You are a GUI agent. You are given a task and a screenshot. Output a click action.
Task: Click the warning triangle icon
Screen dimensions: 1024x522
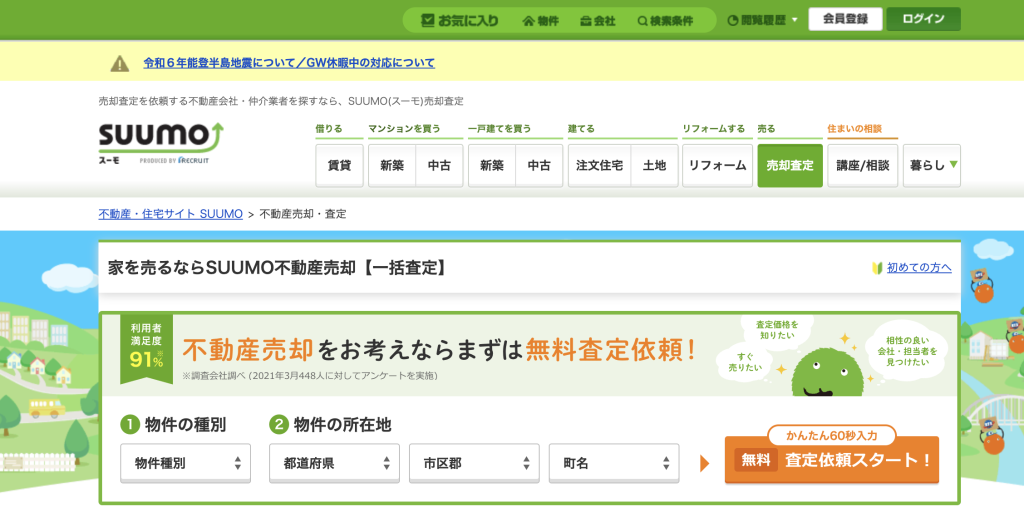120,63
